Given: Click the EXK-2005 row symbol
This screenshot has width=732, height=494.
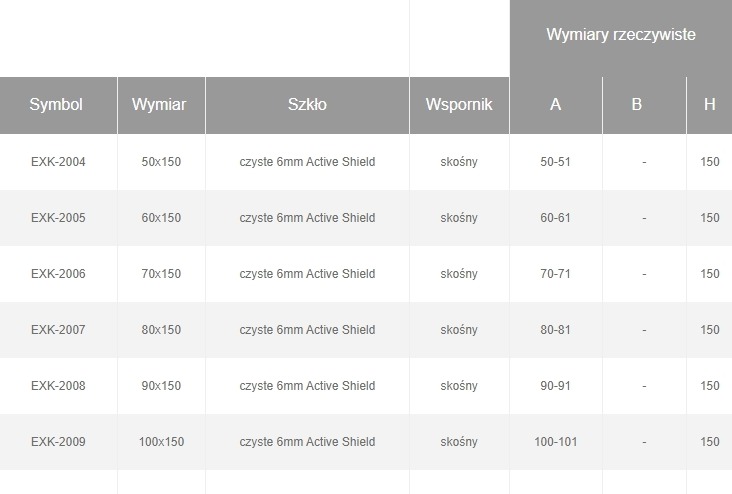Looking at the screenshot, I should coord(58,218).
